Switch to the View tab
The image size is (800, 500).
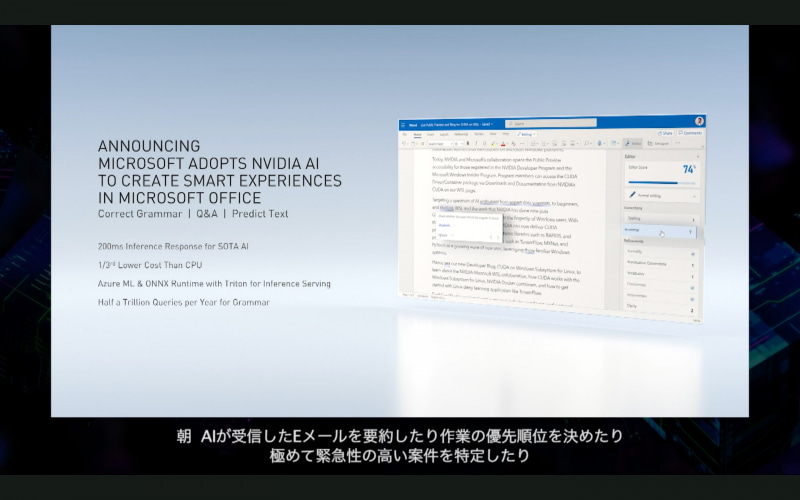tap(493, 134)
